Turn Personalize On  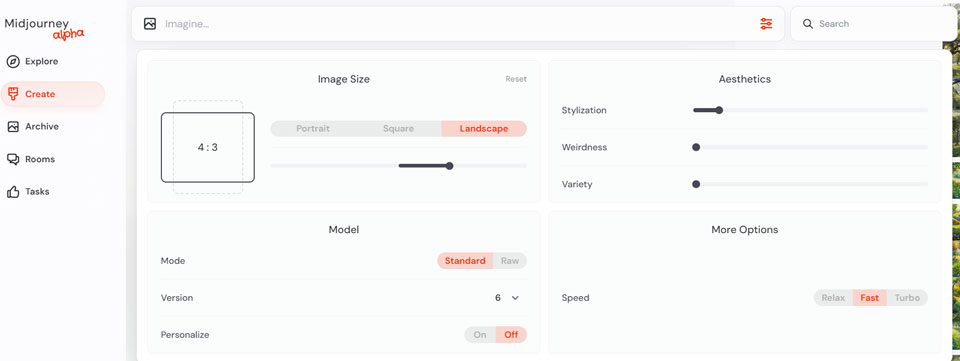point(480,335)
